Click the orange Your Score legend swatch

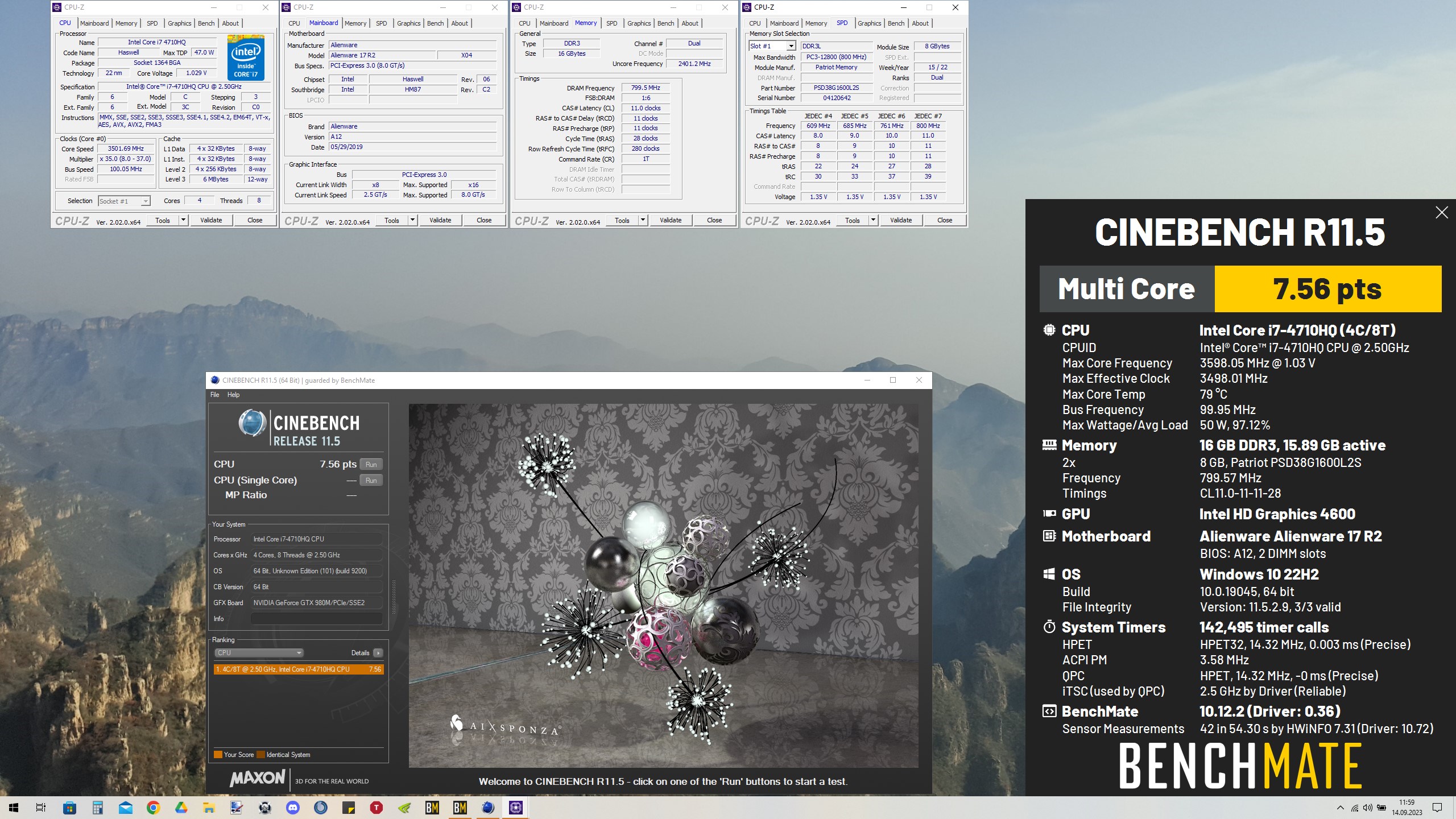(218, 755)
